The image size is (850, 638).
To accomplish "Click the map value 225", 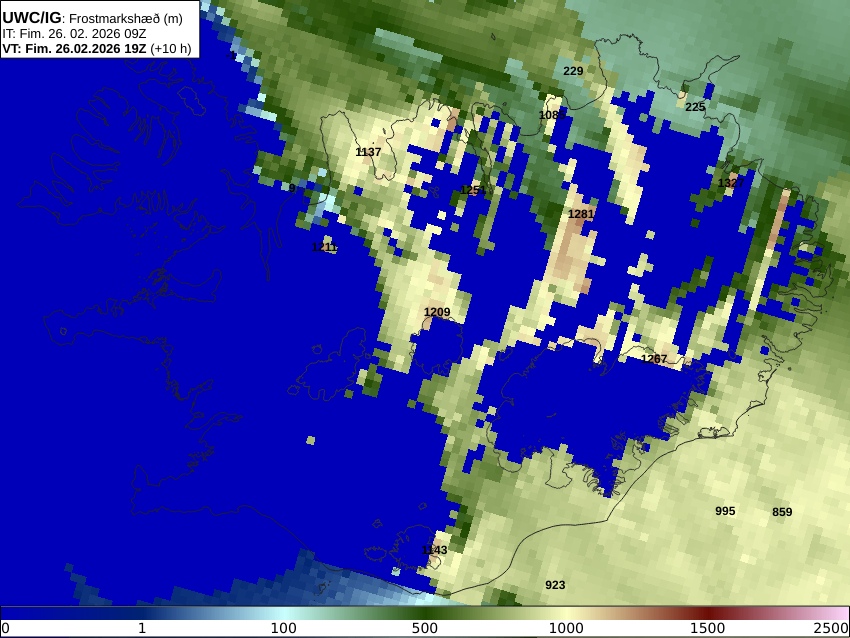I will 695,107.
